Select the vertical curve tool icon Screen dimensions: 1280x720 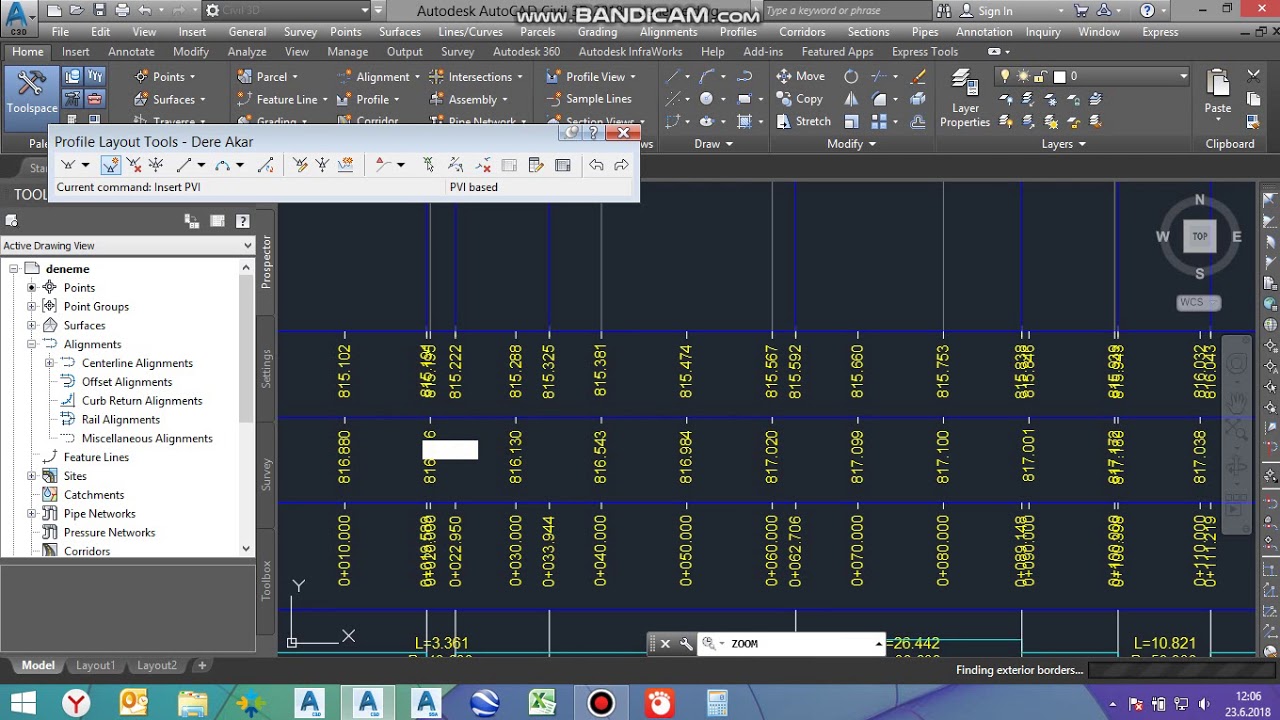point(223,165)
